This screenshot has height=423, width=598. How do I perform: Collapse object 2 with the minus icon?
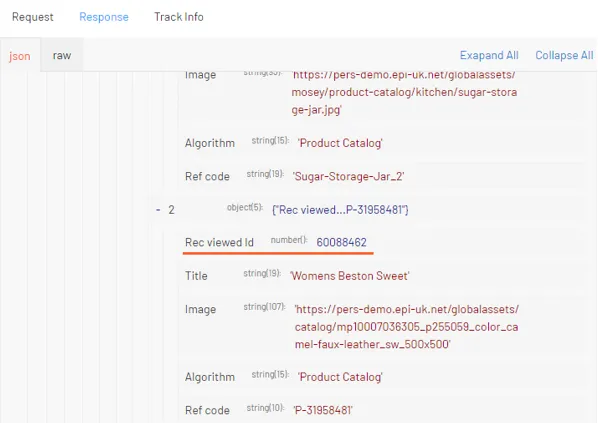coord(158,210)
